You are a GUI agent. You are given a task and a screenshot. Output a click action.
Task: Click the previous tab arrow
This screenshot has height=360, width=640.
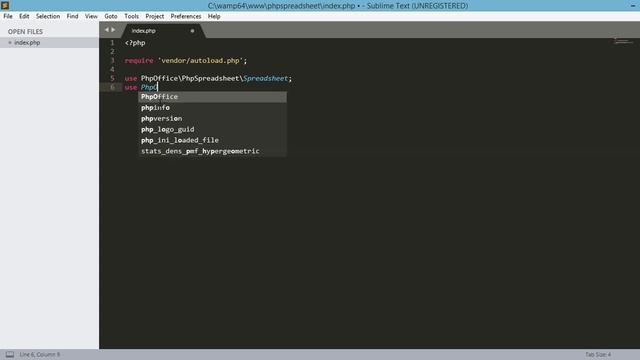107,30
